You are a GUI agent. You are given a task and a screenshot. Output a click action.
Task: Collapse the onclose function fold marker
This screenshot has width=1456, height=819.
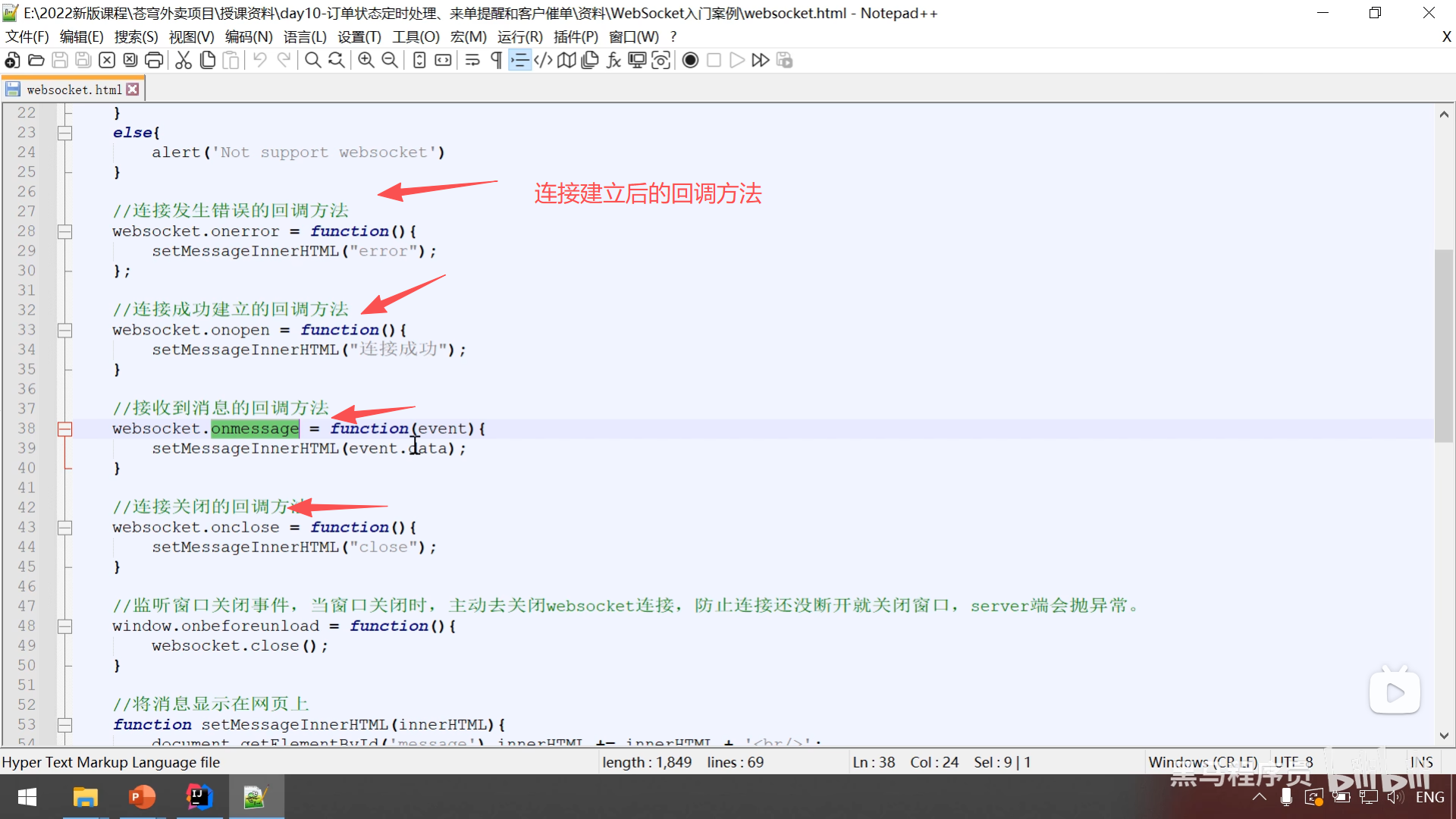tap(65, 528)
